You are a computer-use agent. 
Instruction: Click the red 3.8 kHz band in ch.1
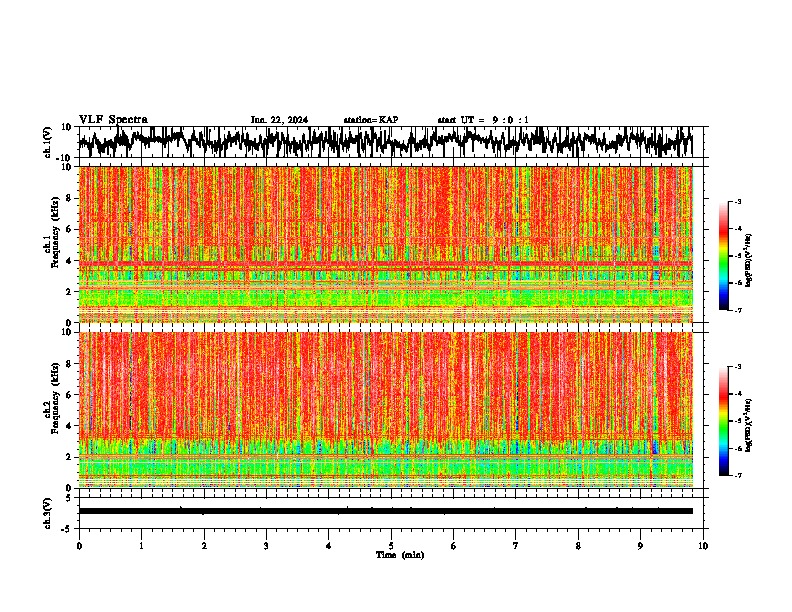coord(385,264)
